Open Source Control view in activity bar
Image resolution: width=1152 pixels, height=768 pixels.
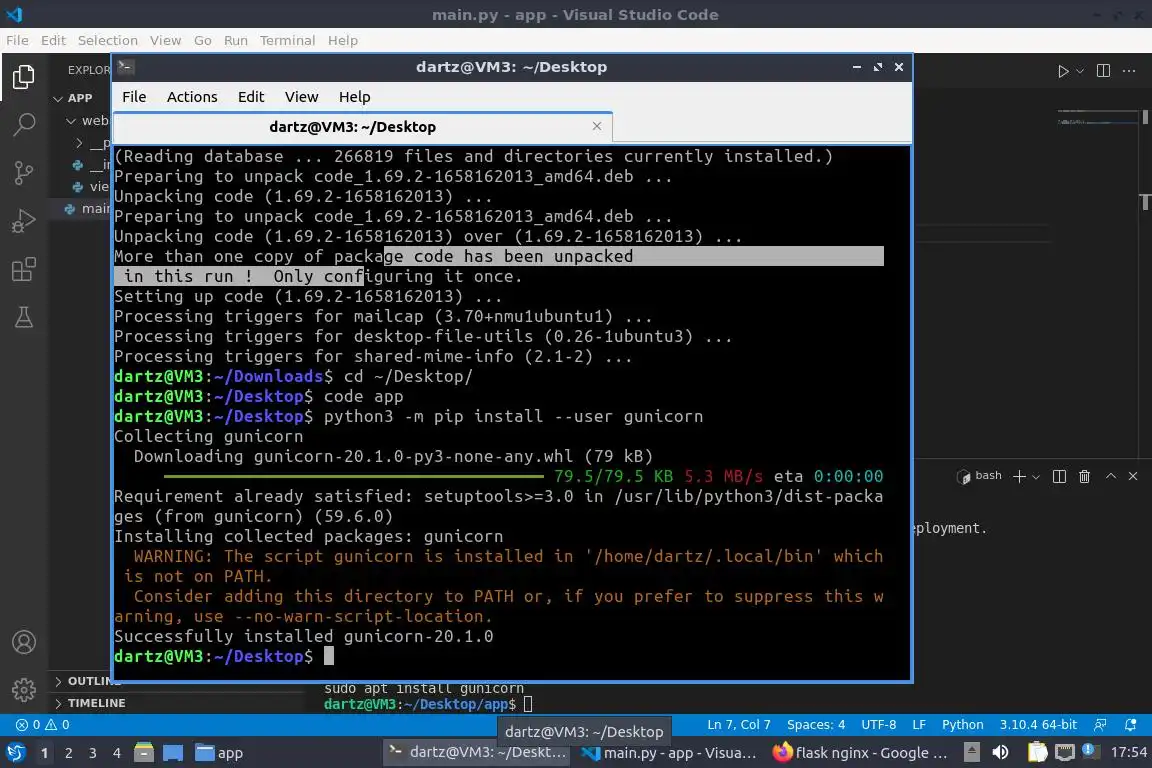[x=24, y=173]
